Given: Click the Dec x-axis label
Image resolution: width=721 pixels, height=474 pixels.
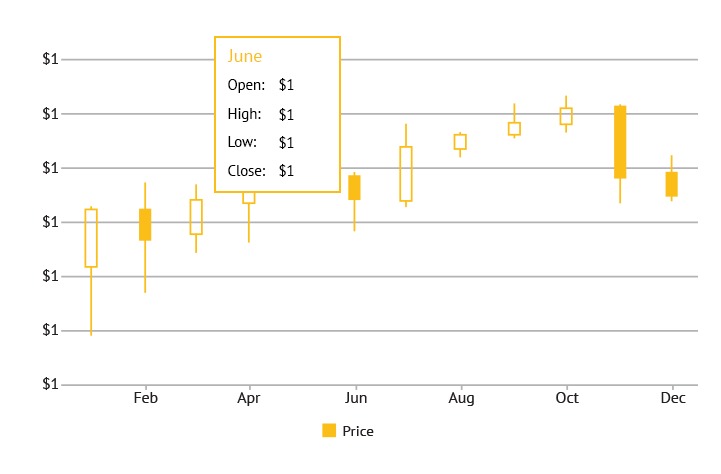Looking at the screenshot, I should pyautogui.click(x=672, y=398).
